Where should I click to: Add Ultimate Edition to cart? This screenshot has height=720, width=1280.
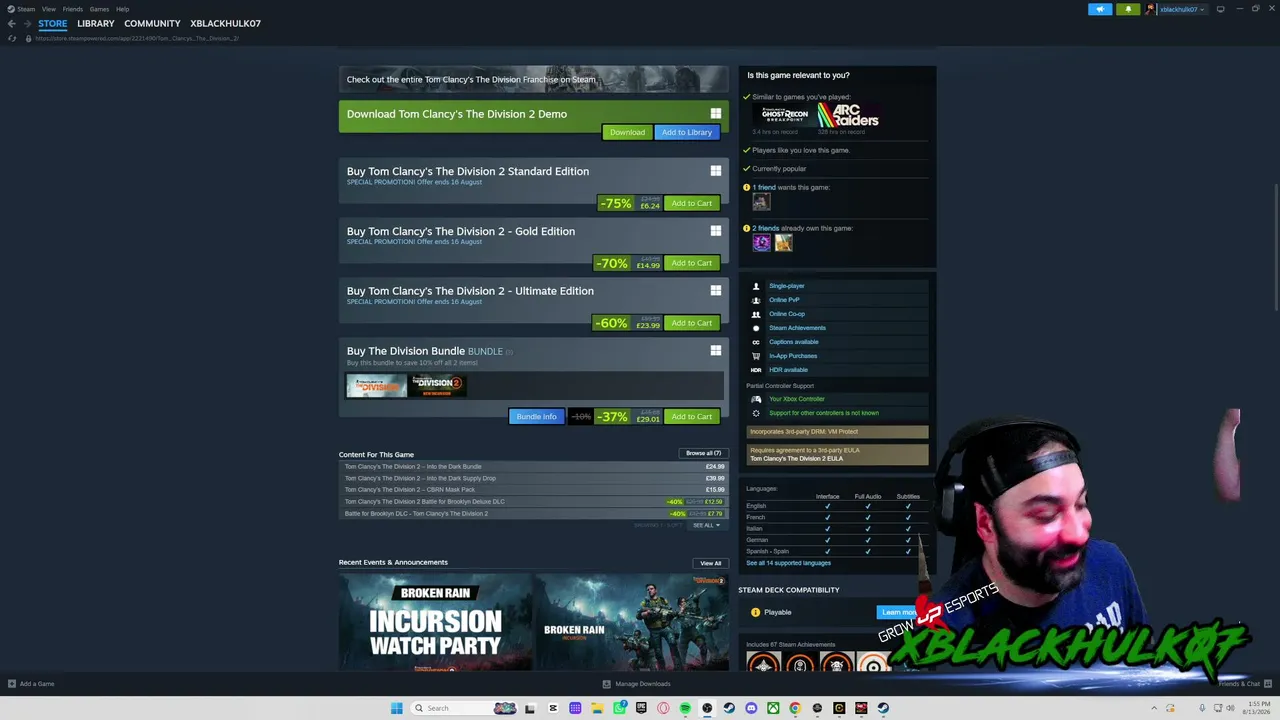[x=692, y=323]
